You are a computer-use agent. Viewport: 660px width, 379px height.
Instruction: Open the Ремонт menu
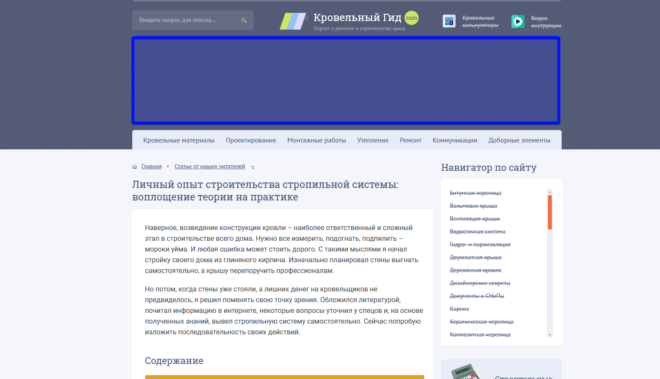click(x=410, y=140)
